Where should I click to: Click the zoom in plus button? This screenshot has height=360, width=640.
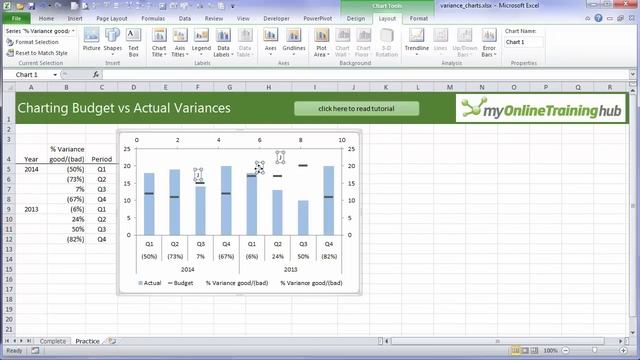click(623, 350)
